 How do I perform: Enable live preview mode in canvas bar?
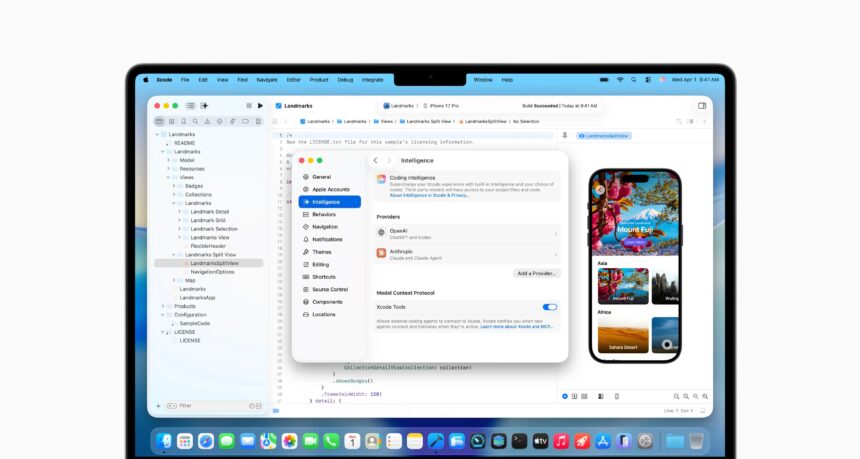(x=564, y=396)
